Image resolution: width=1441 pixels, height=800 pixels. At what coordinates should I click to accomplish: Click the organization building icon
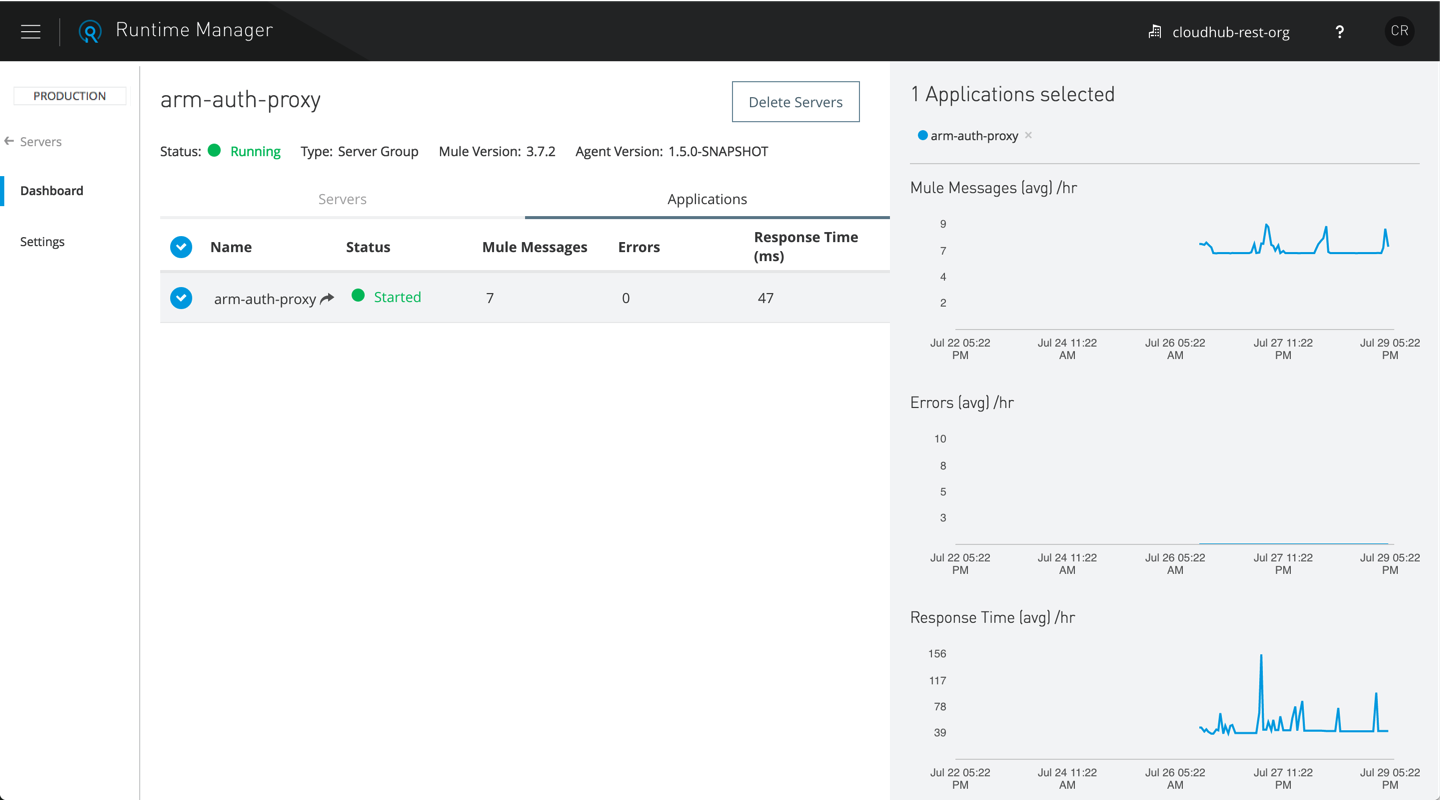click(x=1155, y=32)
